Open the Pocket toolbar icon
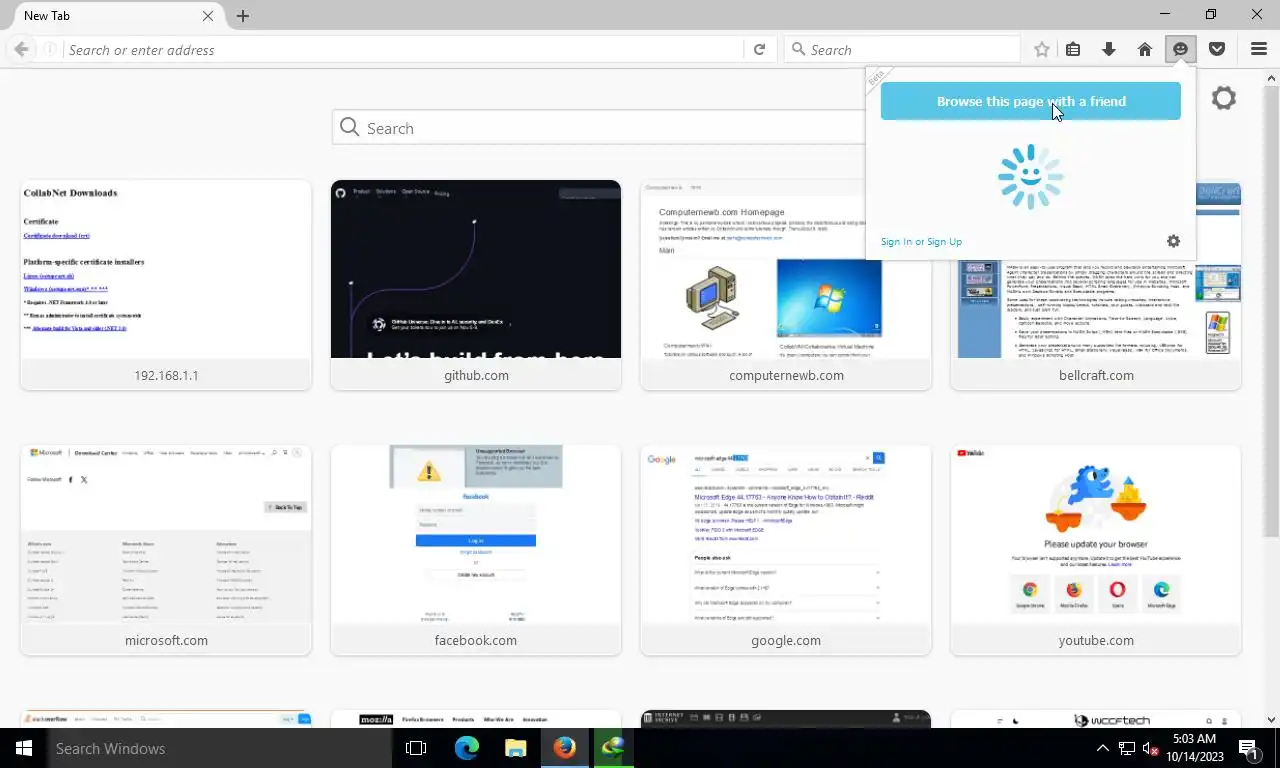1280x768 pixels. (1217, 49)
